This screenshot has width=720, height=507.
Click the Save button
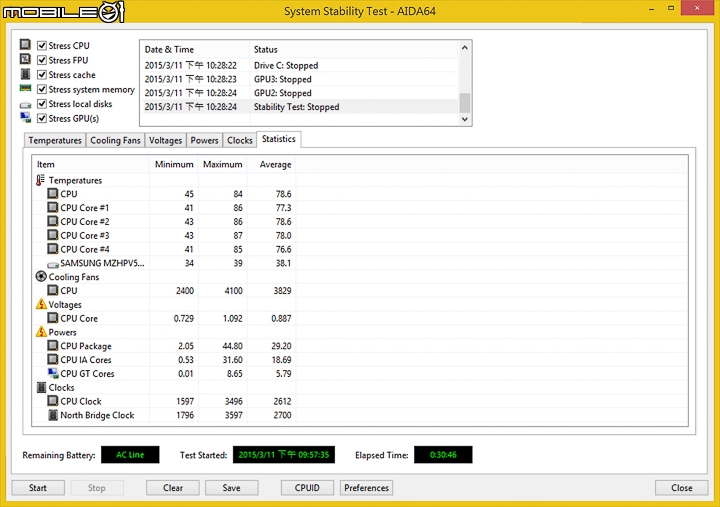point(231,488)
